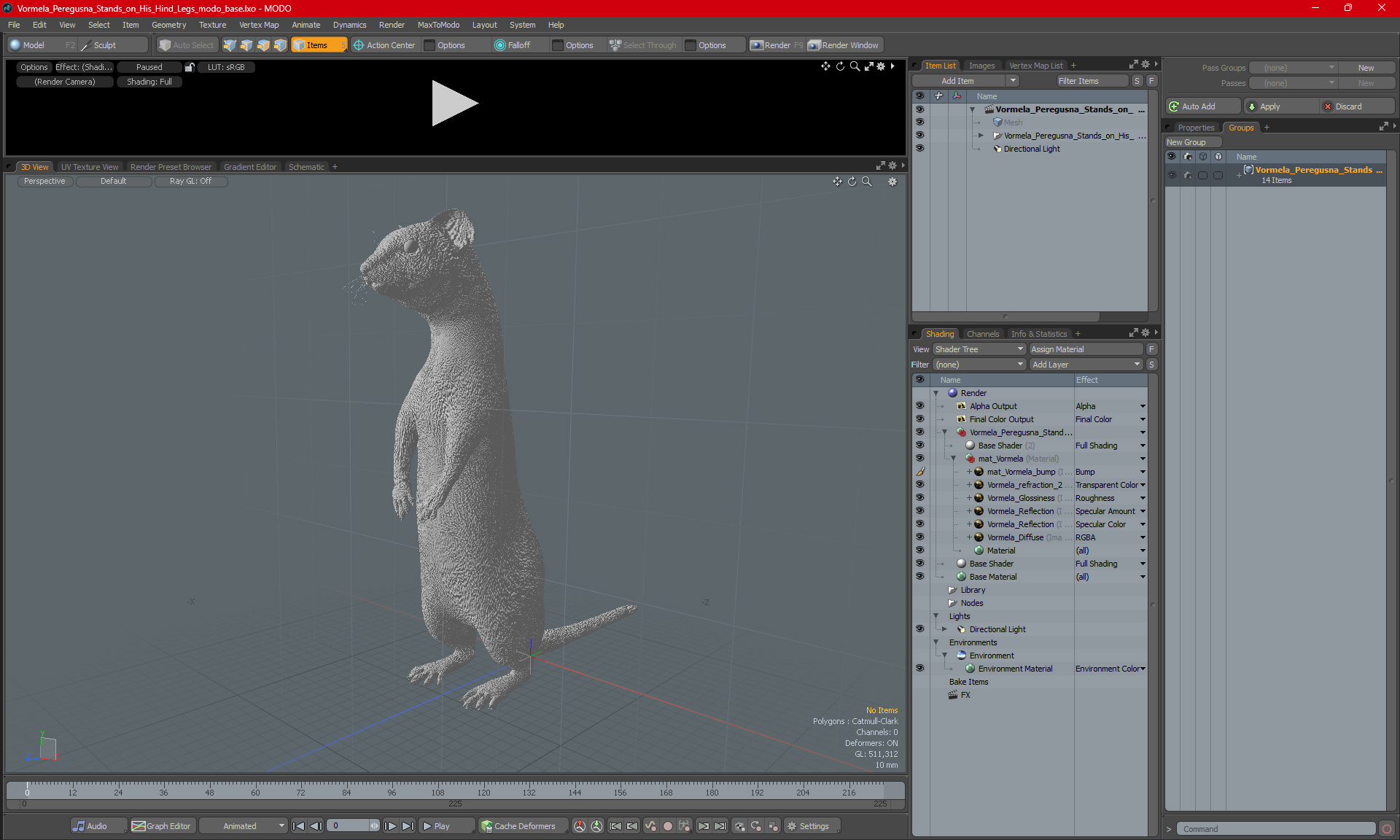Image resolution: width=1400 pixels, height=840 pixels.
Task: Go to first frame in transport
Action: [x=298, y=826]
